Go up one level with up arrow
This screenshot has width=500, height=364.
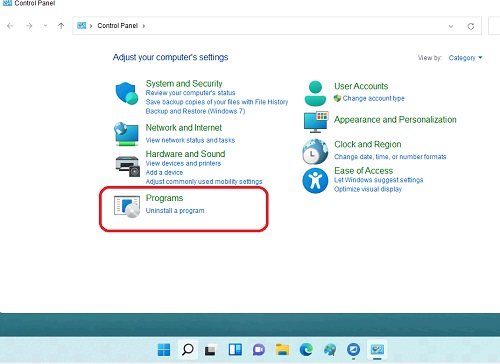click(61, 26)
